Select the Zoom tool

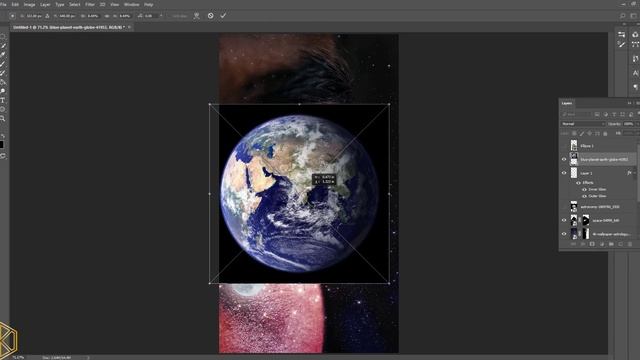pyautogui.click(x=3, y=118)
